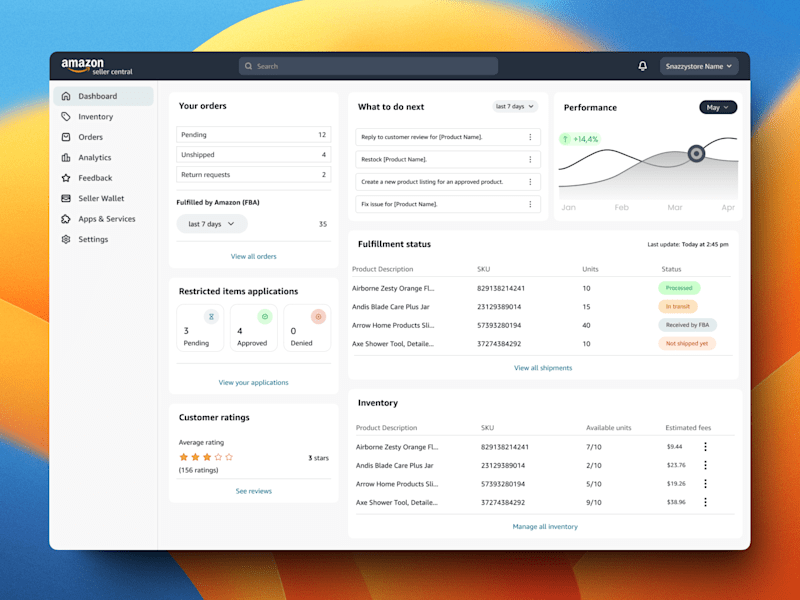Viewport: 800px width, 600px height.
Task: Click the Orders box icon
Action: 66,137
